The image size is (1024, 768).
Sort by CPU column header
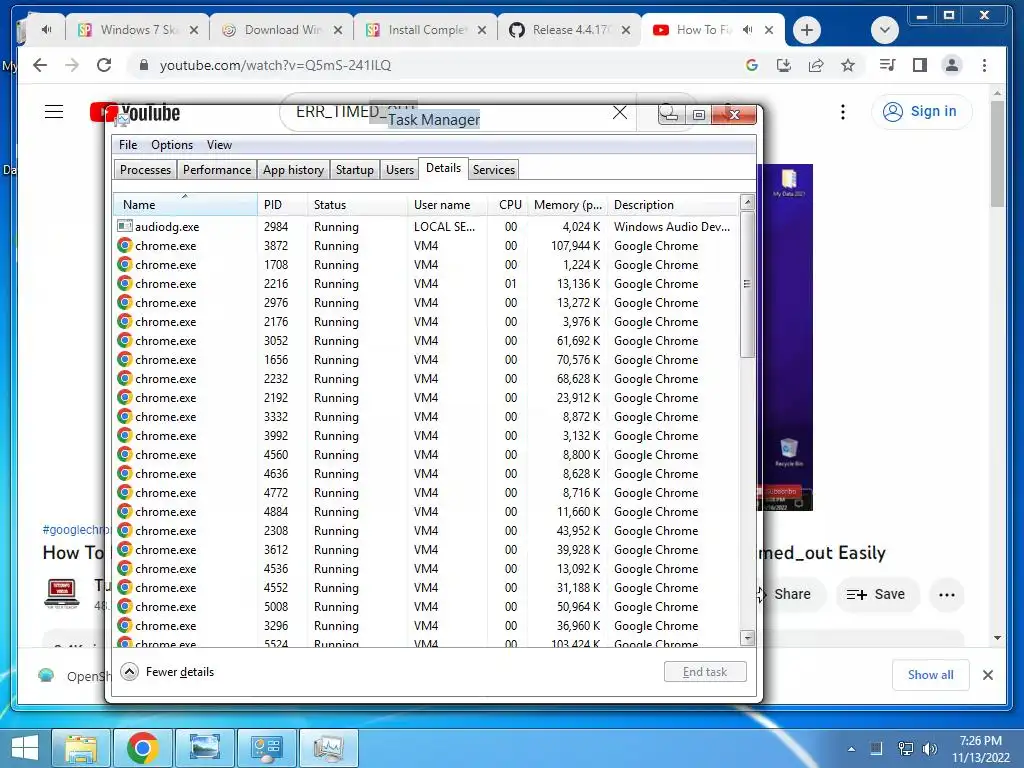point(509,204)
